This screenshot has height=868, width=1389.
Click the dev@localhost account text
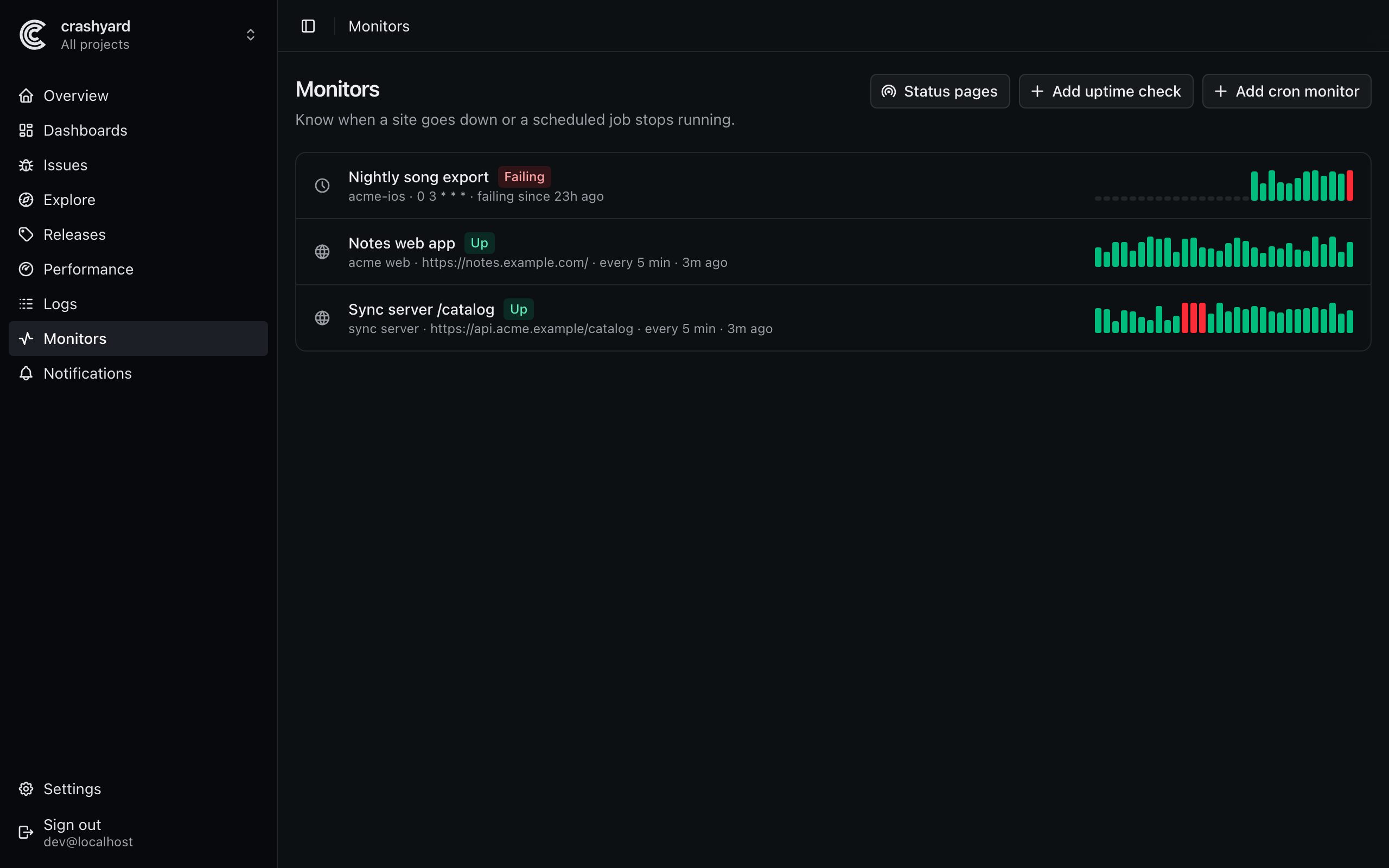(x=88, y=842)
